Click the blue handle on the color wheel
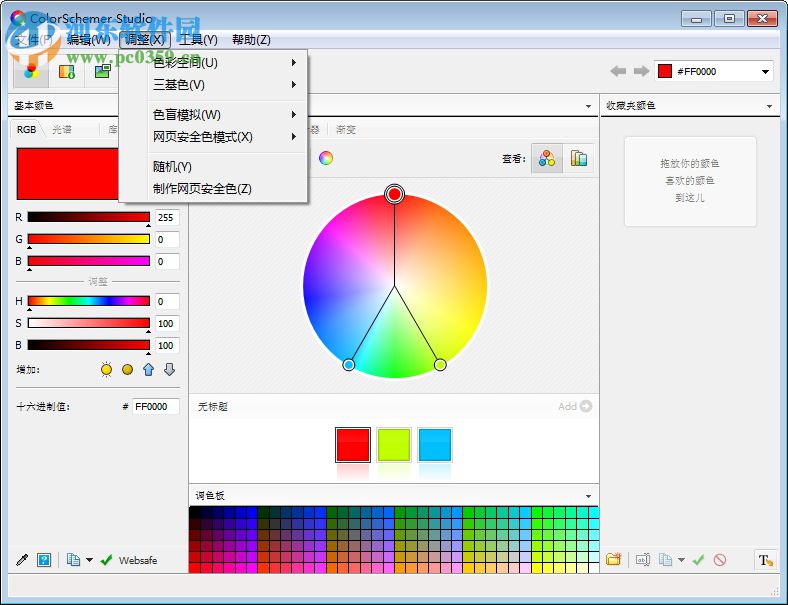 348,365
